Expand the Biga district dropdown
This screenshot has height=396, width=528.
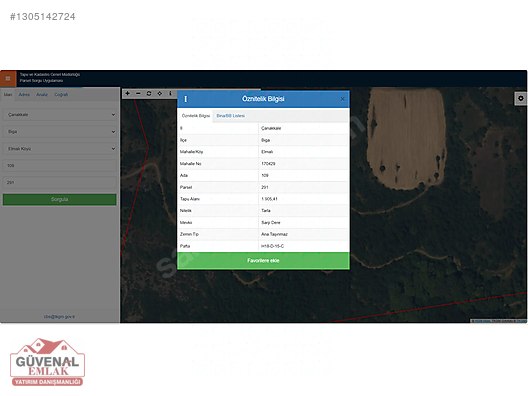(60, 132)
